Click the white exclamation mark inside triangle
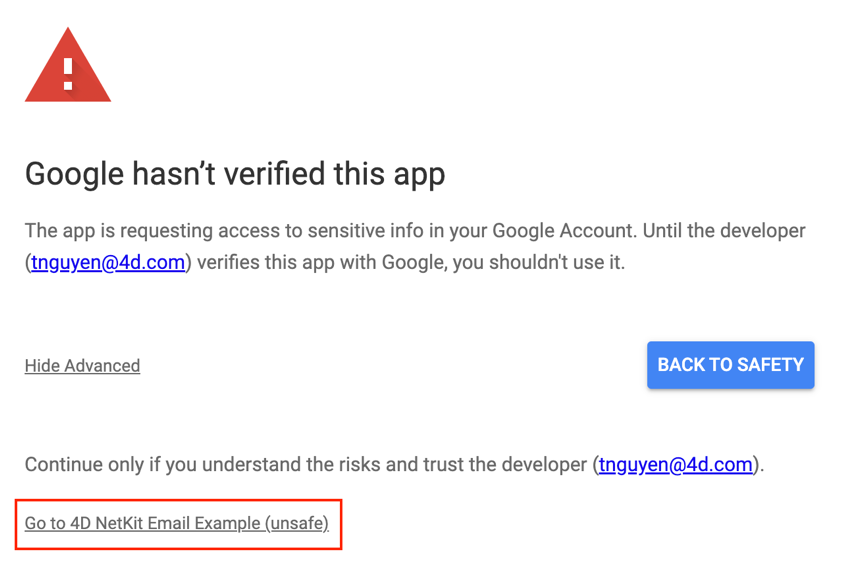Viewport: 868px width, 580px height. 68,74
